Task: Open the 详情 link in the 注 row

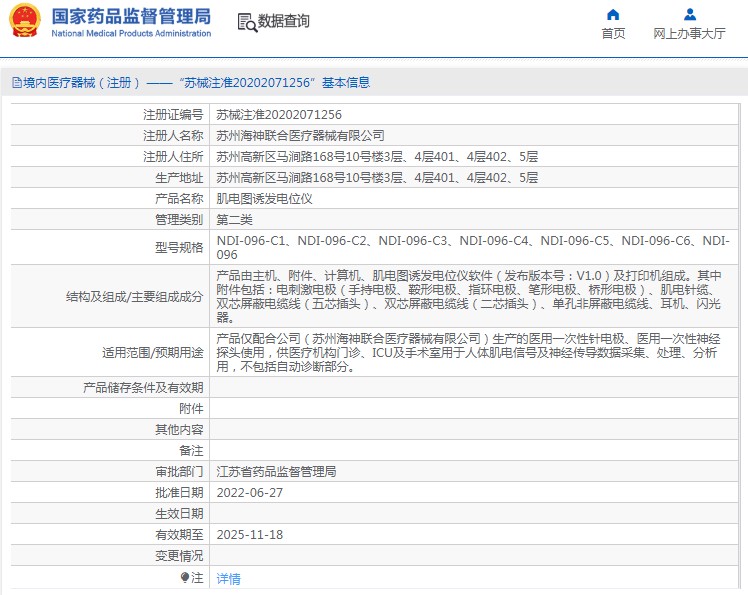Action: [228, 578]
